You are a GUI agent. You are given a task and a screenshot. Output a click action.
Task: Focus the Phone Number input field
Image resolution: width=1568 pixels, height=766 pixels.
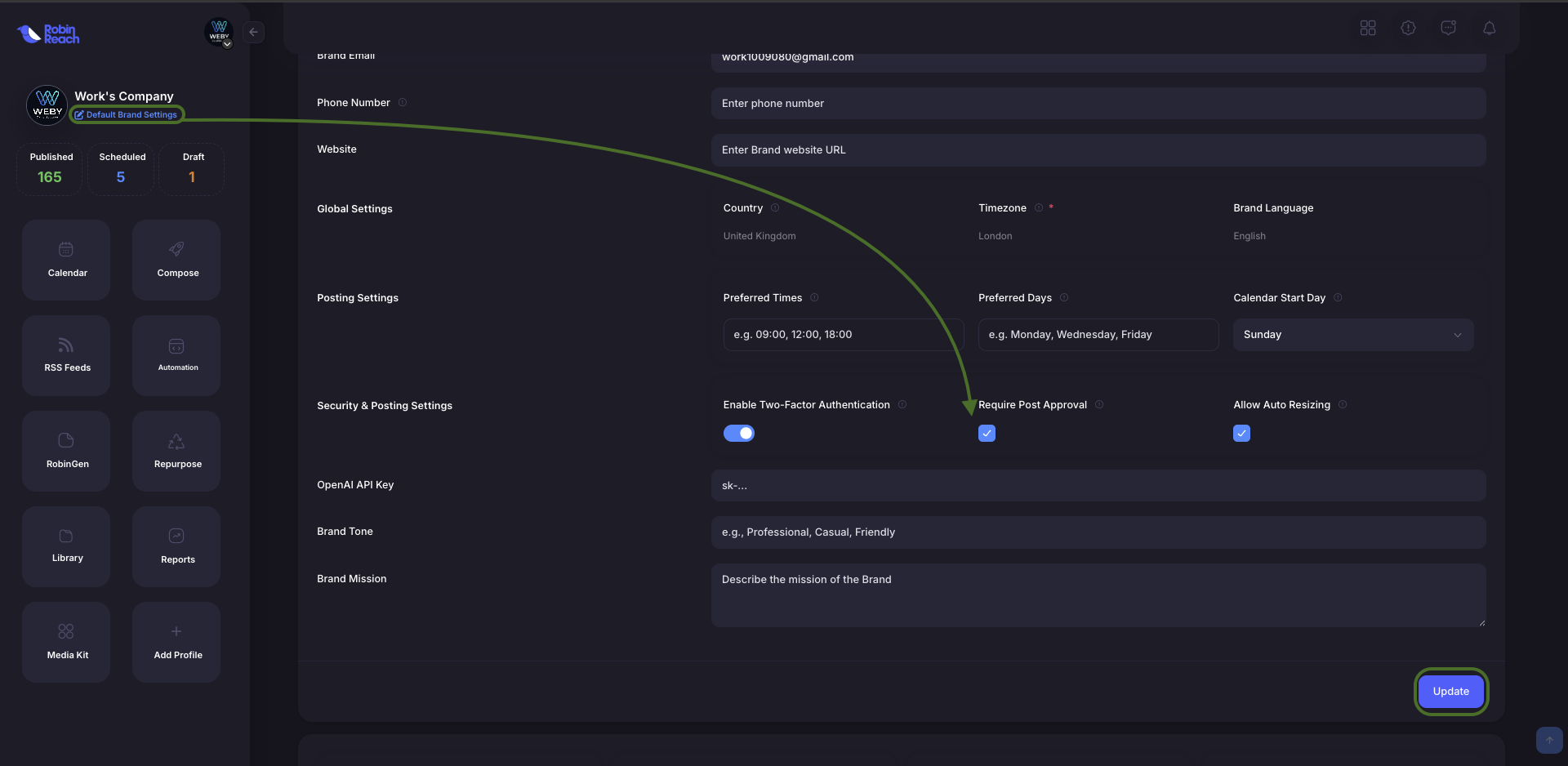click(x=1098, y=104)
